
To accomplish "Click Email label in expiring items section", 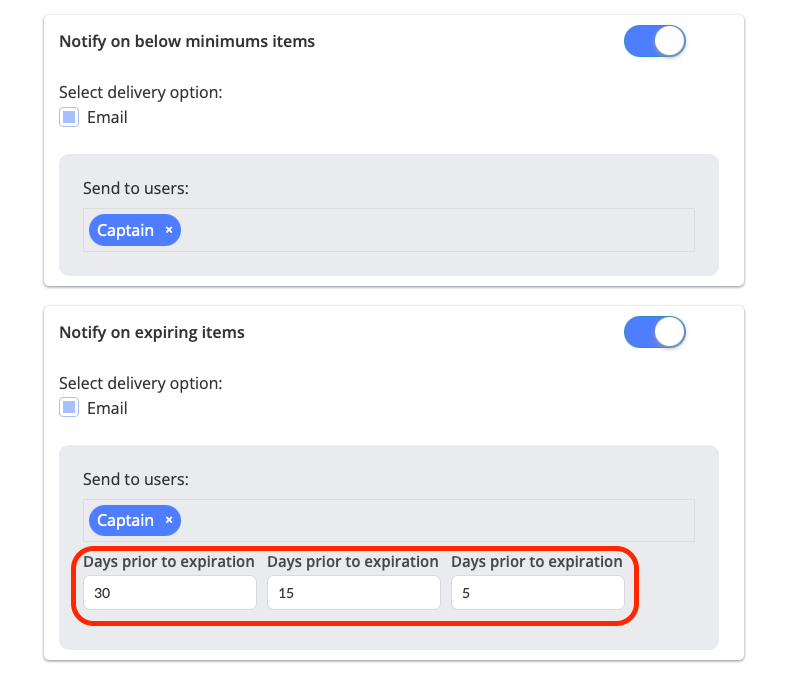I will (107, 408).
